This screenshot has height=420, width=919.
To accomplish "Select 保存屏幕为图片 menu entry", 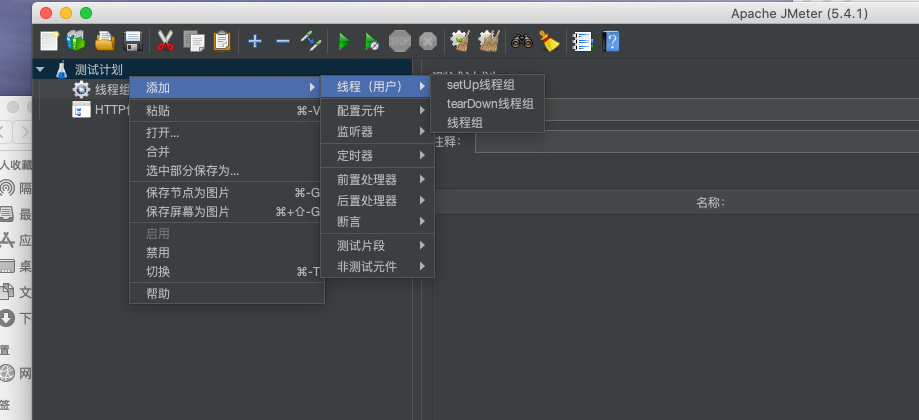I will coord(227,211).
